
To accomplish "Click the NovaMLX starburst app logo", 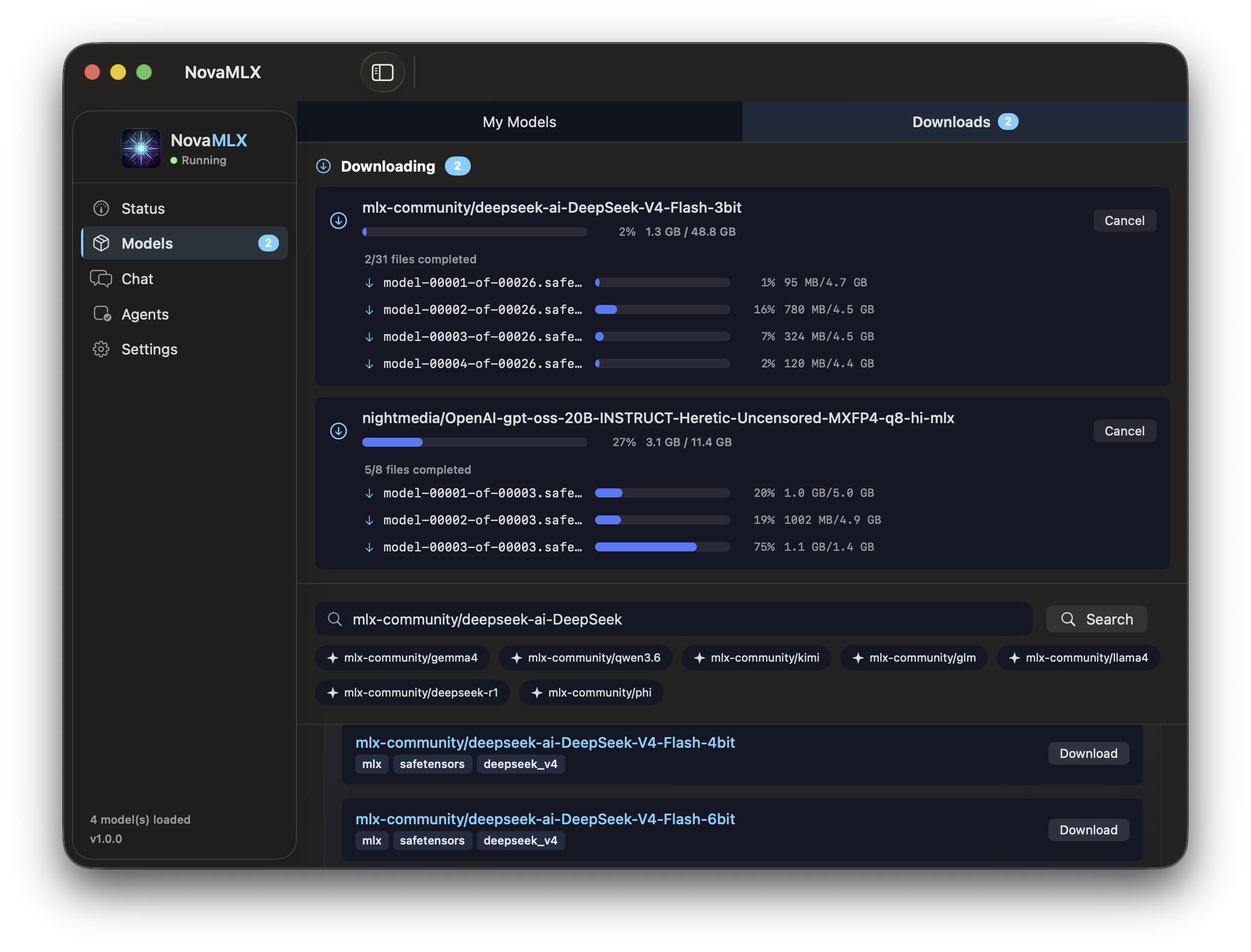I will tap(141, 149).
